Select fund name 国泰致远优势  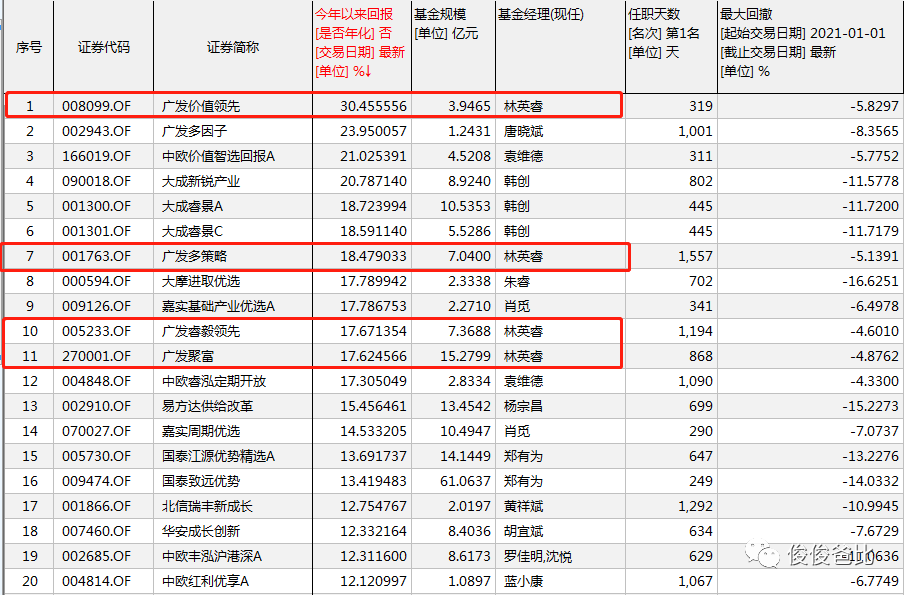point(201,481)
